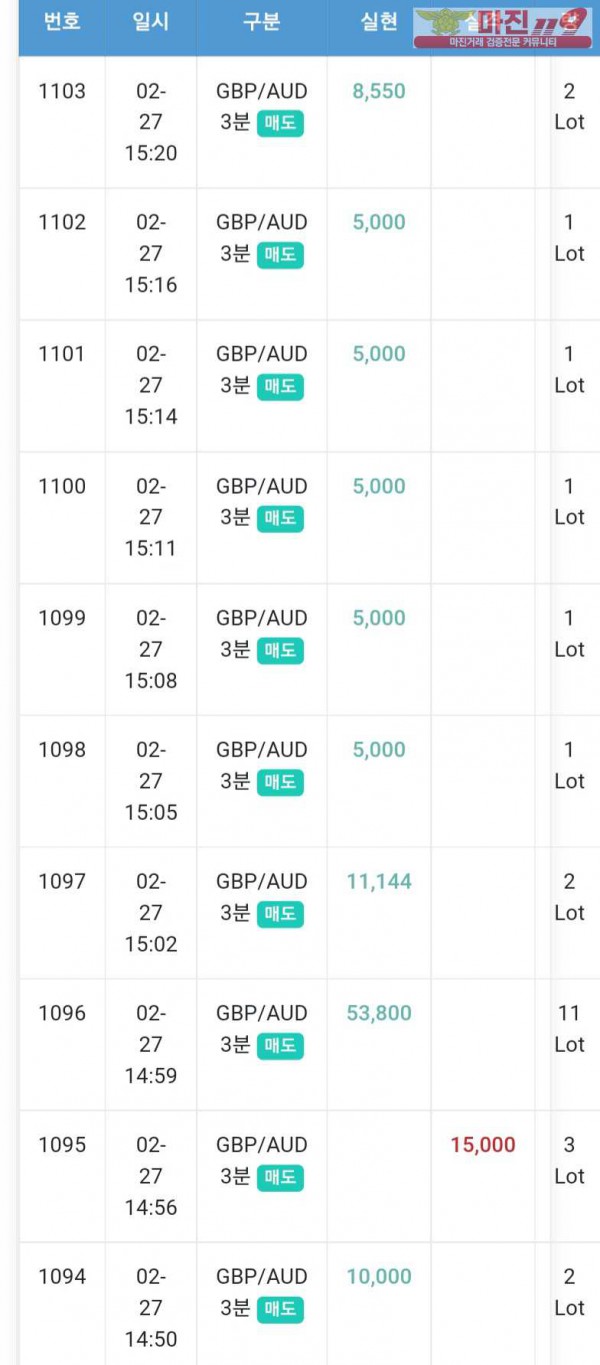Click the 매도 badge in row 1095
The width and height of the screenshot is (600, 1365).
pos(280,1177)
